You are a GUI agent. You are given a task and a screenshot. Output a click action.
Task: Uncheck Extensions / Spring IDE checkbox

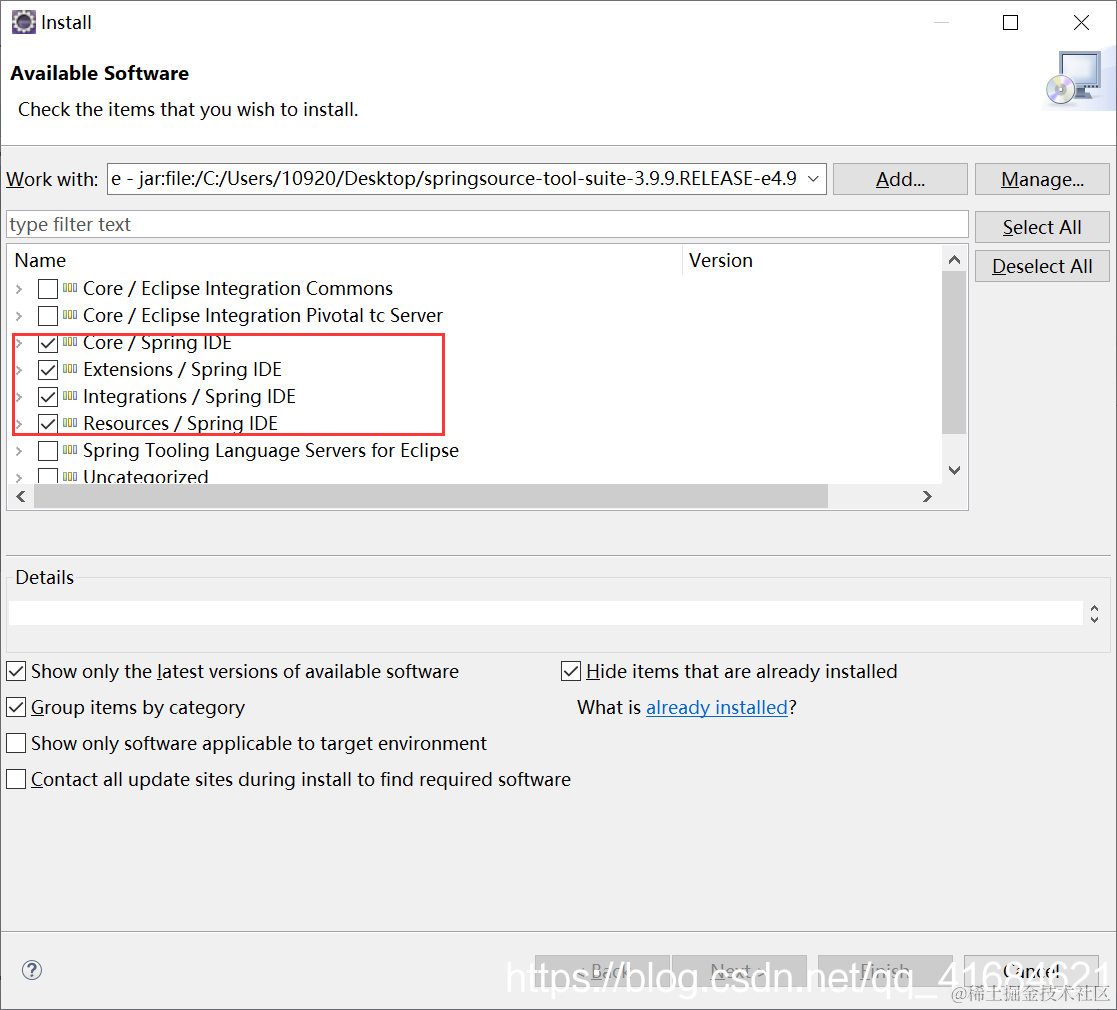tap(48, 370)
